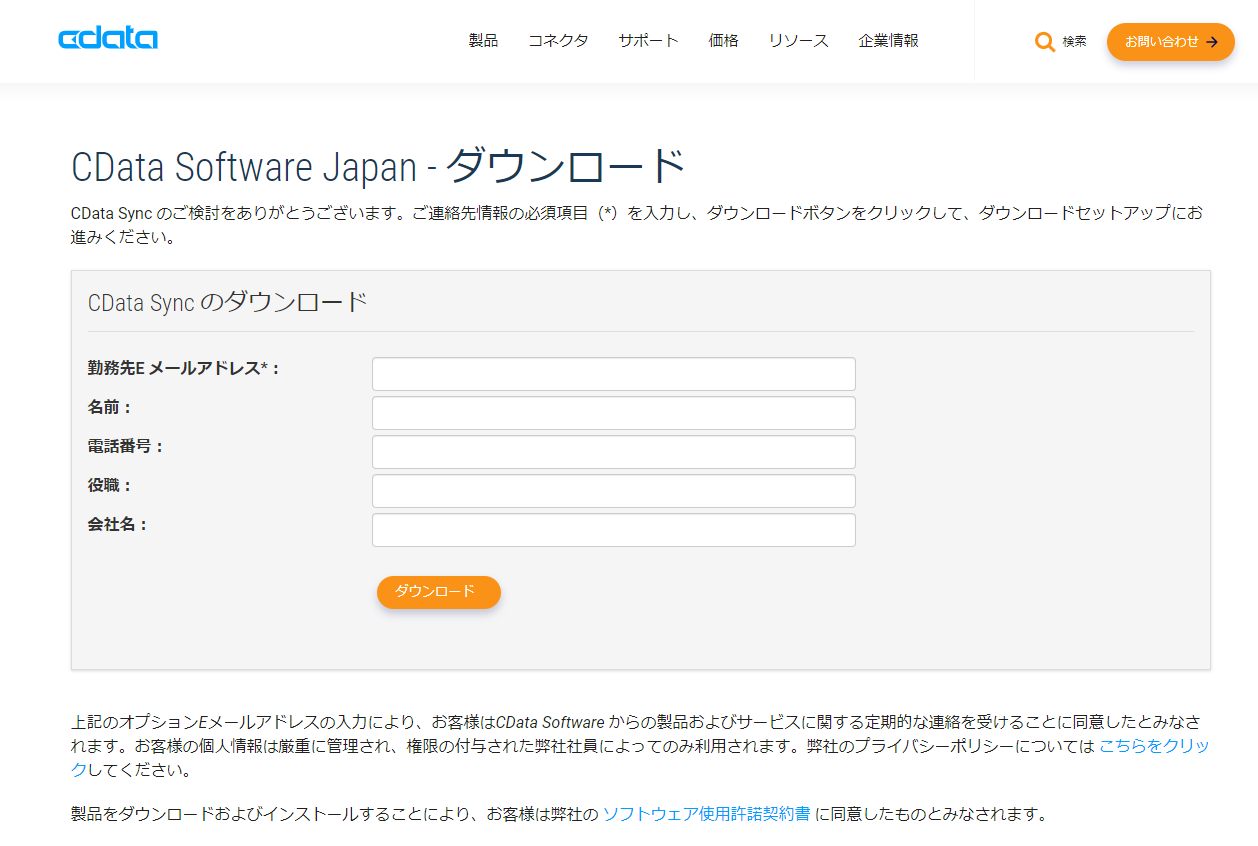Open the search magnifier icon

click(1045, 42)
